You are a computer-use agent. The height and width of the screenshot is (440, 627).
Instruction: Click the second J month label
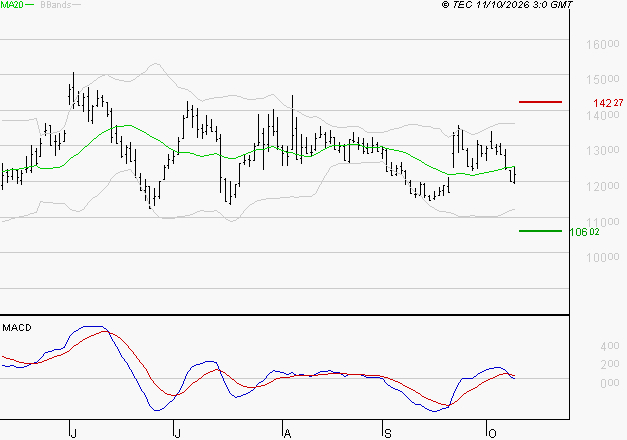pos(177,433)
